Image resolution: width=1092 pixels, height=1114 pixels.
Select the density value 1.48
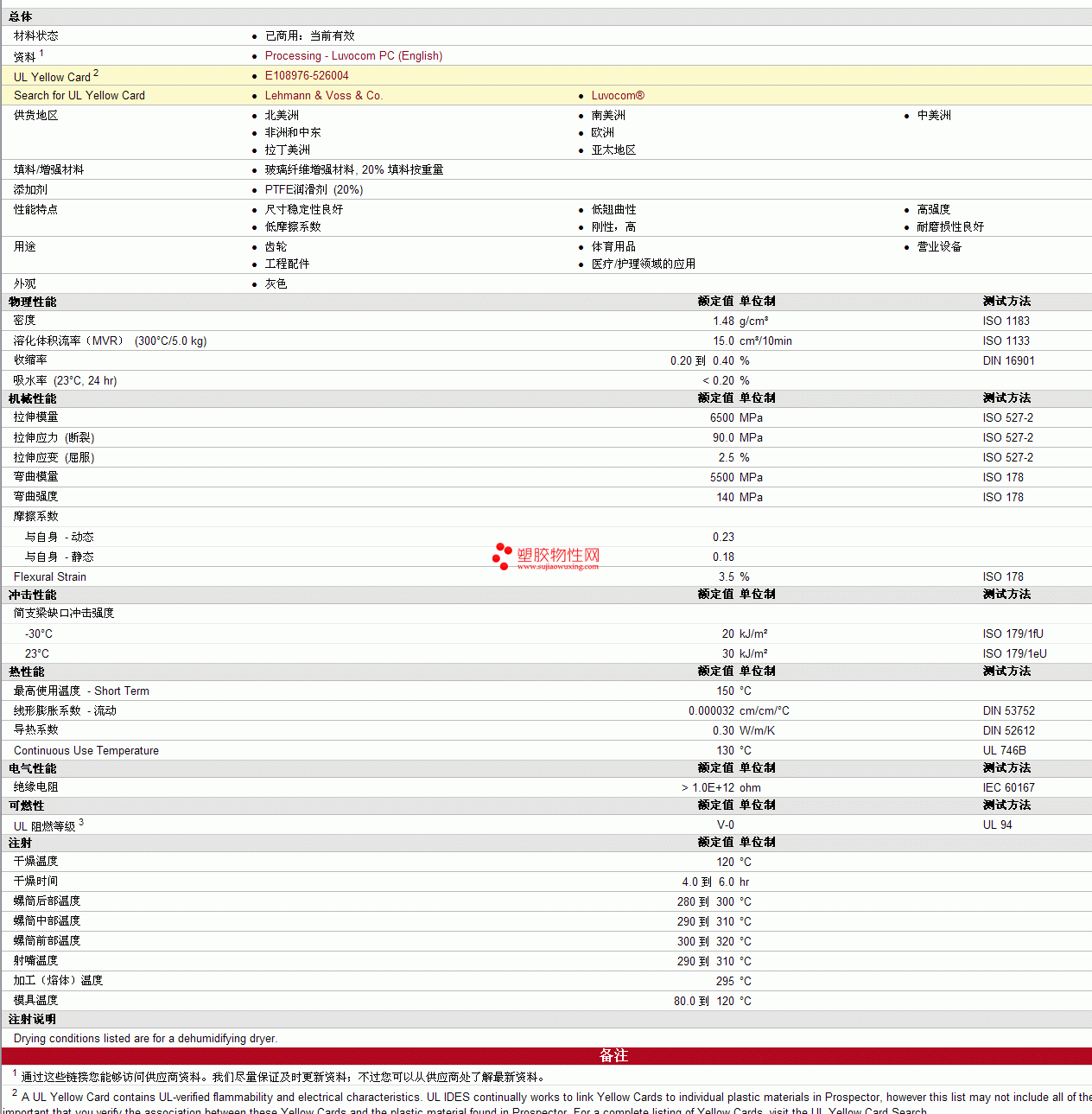pos(724,321)
